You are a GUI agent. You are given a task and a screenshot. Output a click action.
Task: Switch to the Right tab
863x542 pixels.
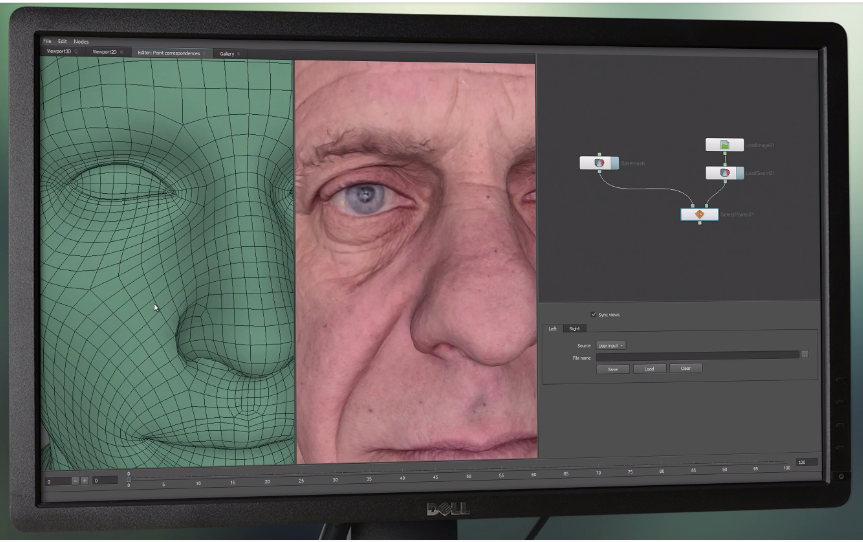pyautogui.click(x=574, y=328)
